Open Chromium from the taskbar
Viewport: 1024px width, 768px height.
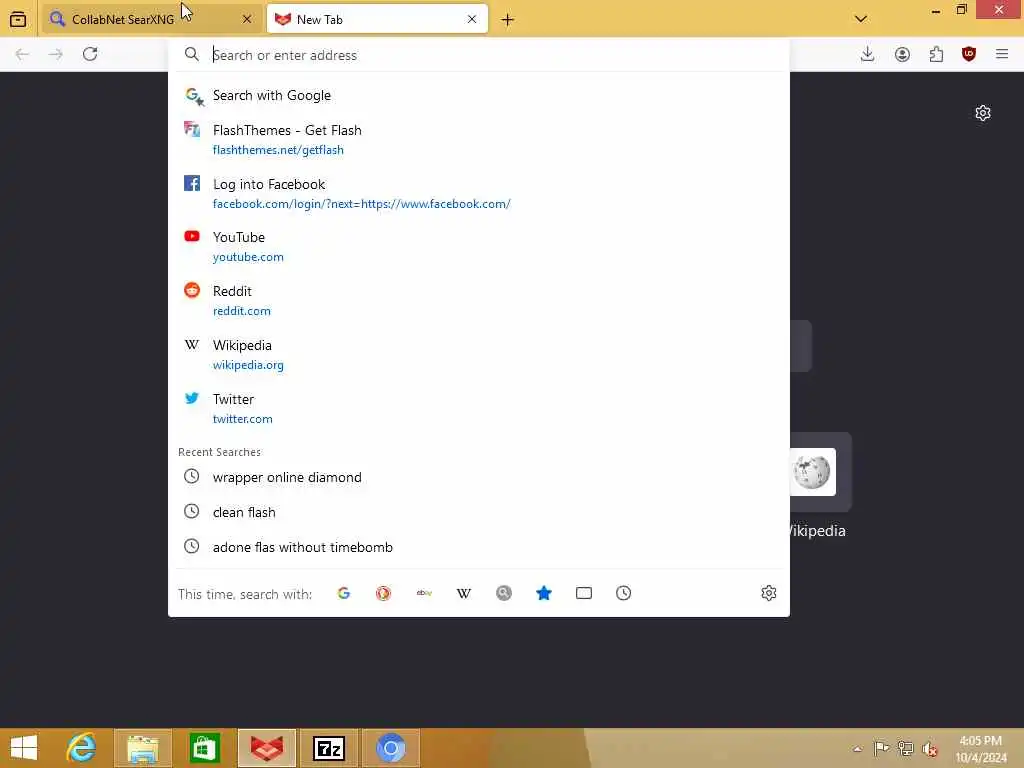(391, 748)
